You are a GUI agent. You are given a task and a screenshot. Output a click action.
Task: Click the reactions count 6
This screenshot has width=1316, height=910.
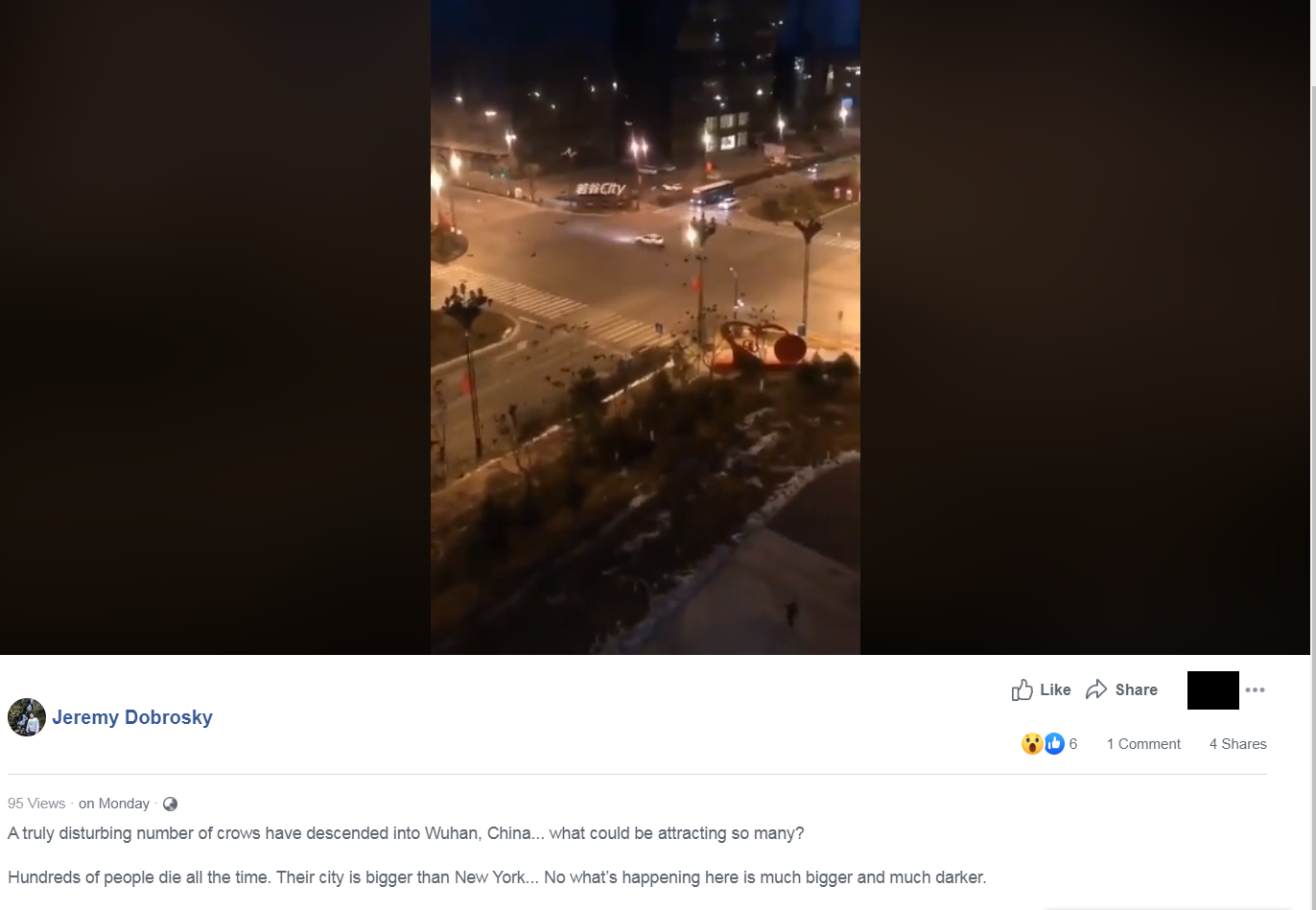click(x=1073, y=744)
